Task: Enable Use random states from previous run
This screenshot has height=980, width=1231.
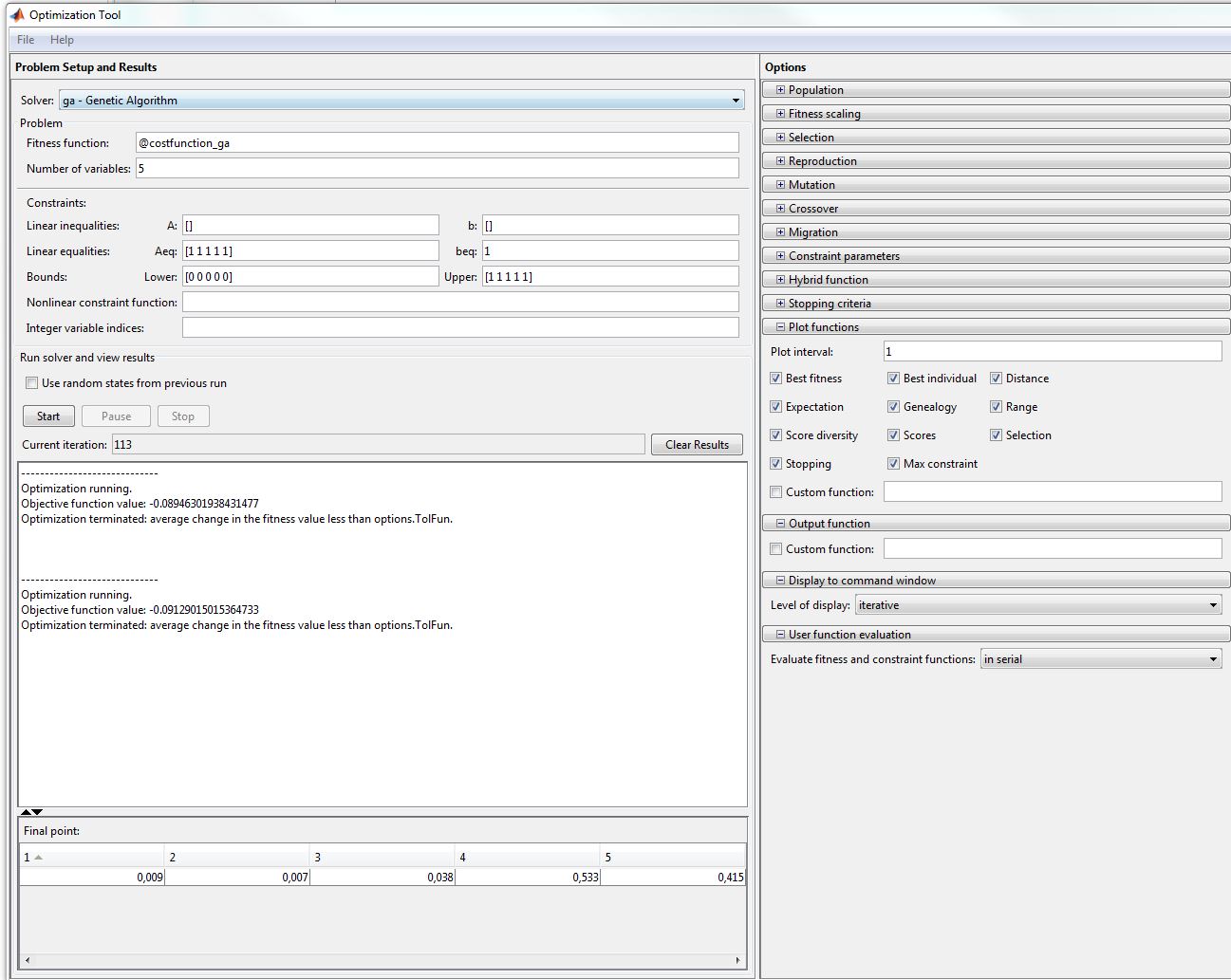Action: 32,383
